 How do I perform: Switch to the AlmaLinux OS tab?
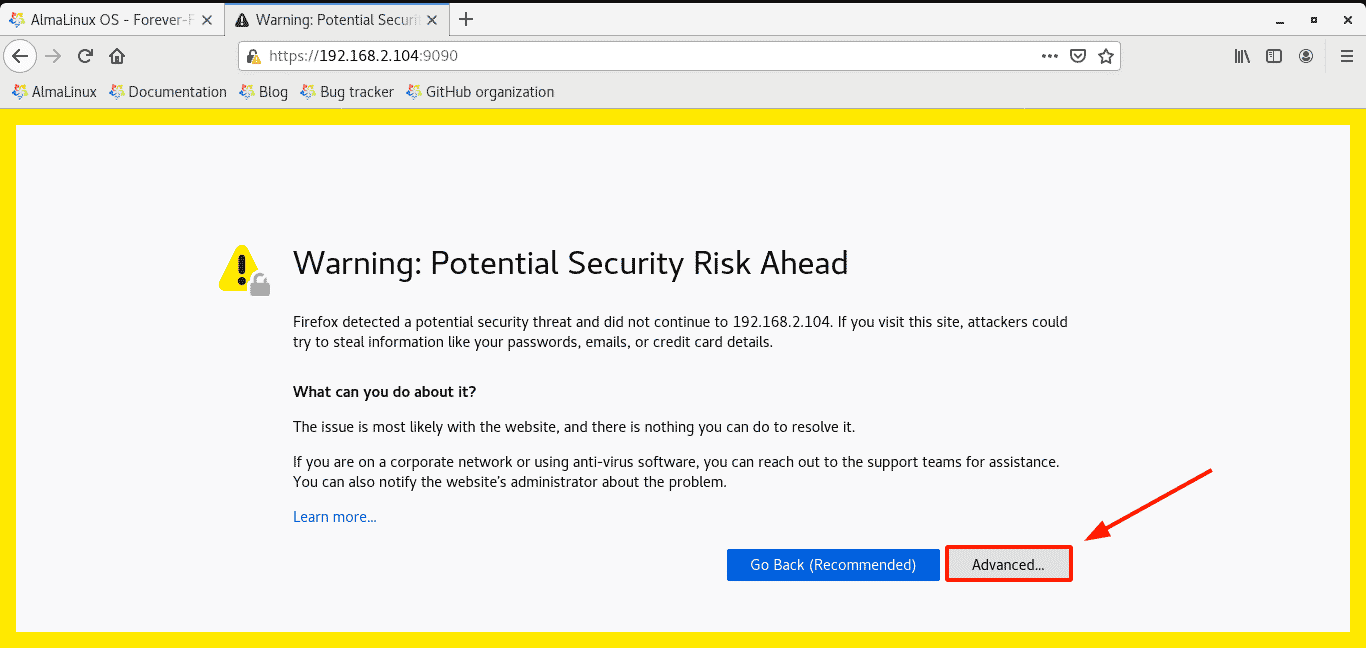[112, 19]
